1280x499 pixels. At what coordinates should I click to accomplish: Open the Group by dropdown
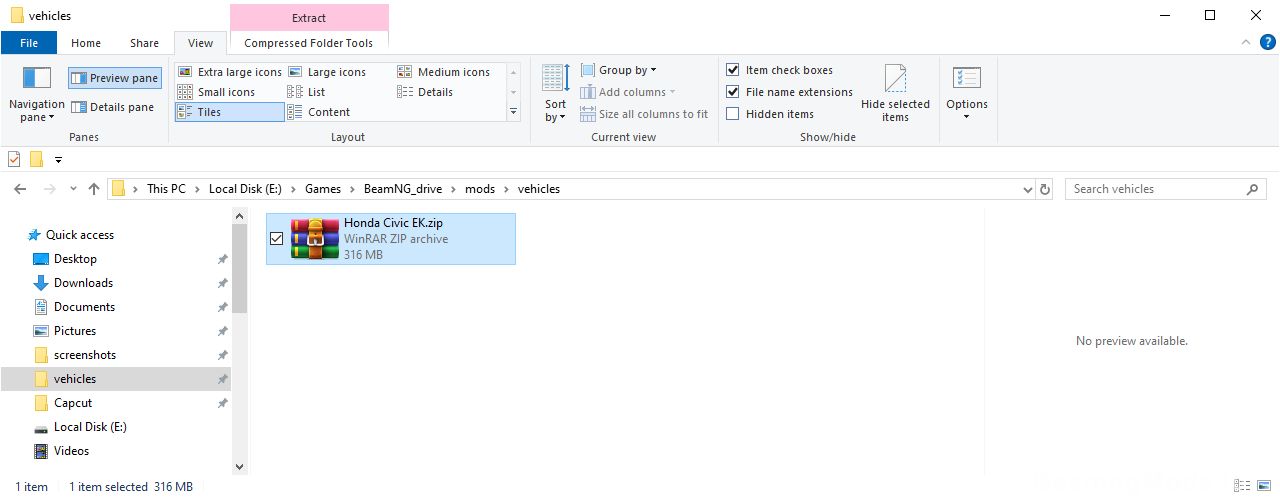[x=618, y=70]
